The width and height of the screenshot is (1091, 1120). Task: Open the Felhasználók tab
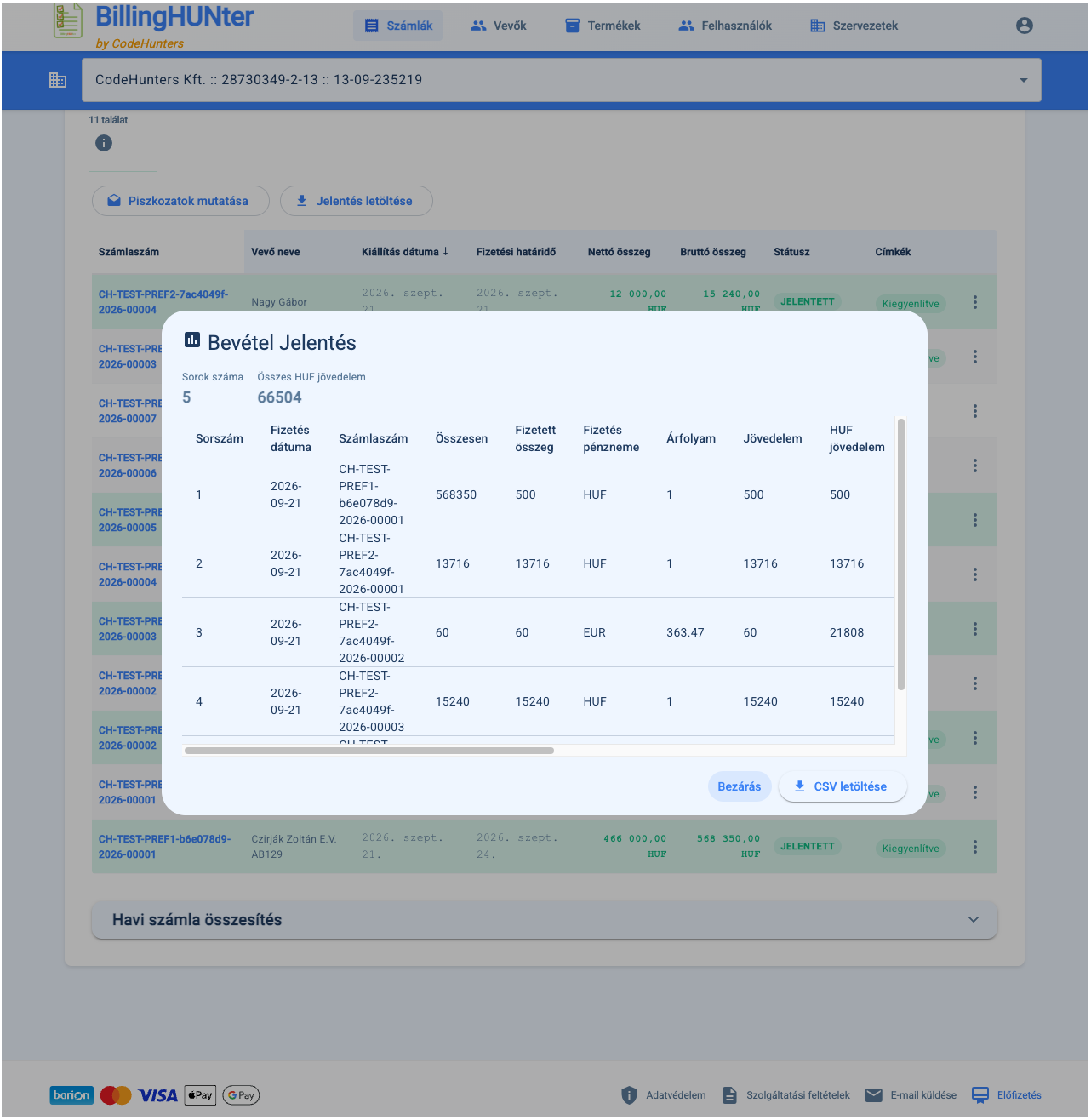coord(725,26)
